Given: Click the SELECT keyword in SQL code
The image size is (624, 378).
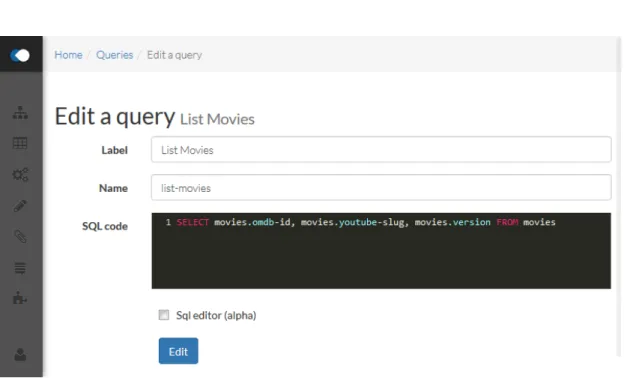Looking at the screenshot, I should 193,222.
